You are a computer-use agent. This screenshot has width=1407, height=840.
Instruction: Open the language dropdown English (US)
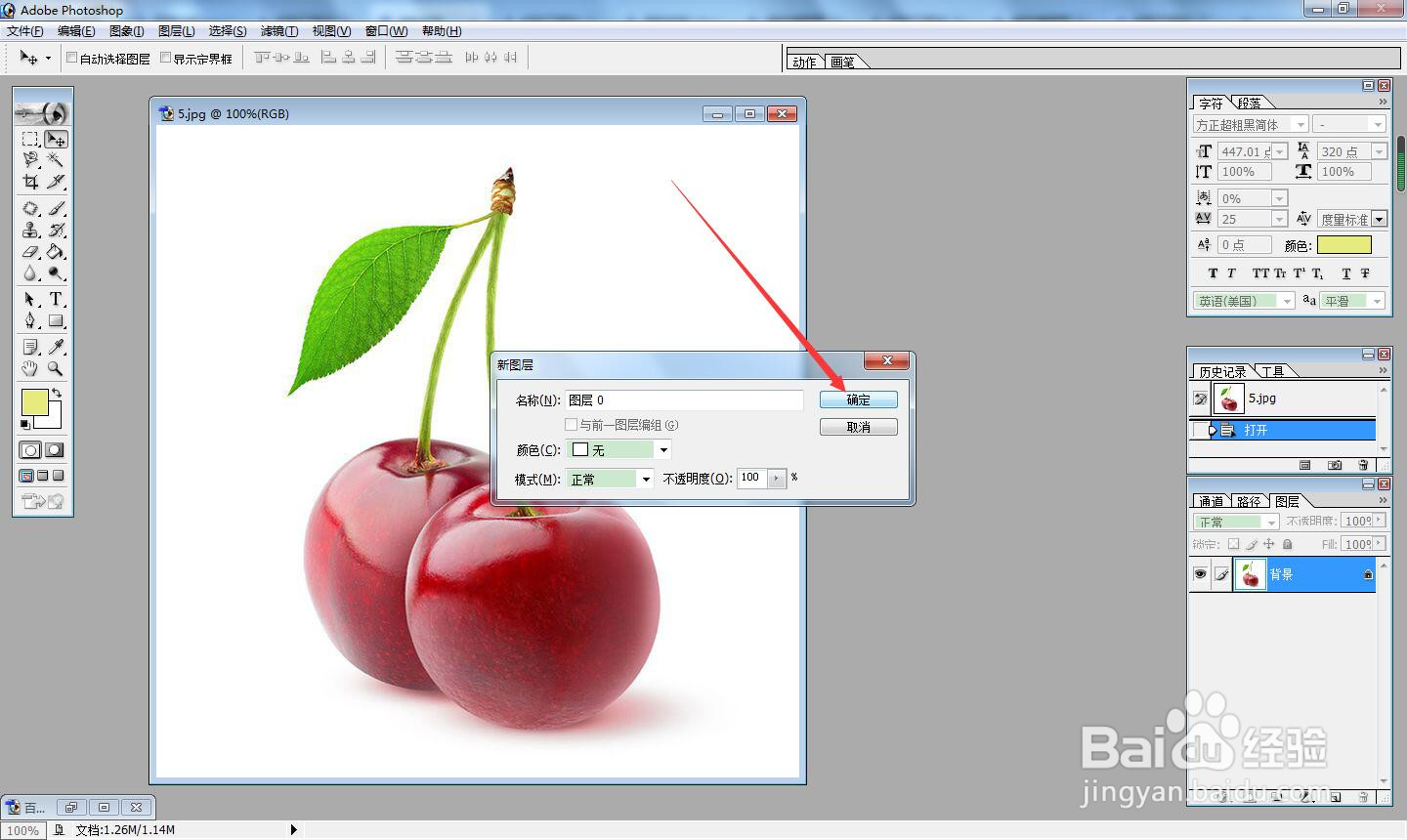(x=1287, y=301)
